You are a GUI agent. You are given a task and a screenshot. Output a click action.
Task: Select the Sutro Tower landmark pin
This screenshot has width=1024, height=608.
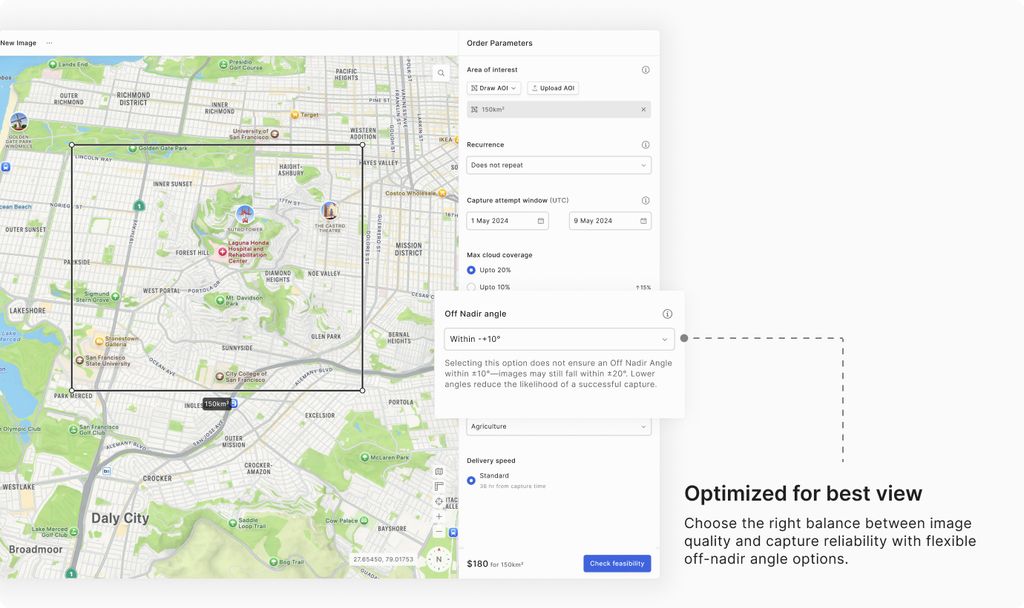tap(245, 214)
